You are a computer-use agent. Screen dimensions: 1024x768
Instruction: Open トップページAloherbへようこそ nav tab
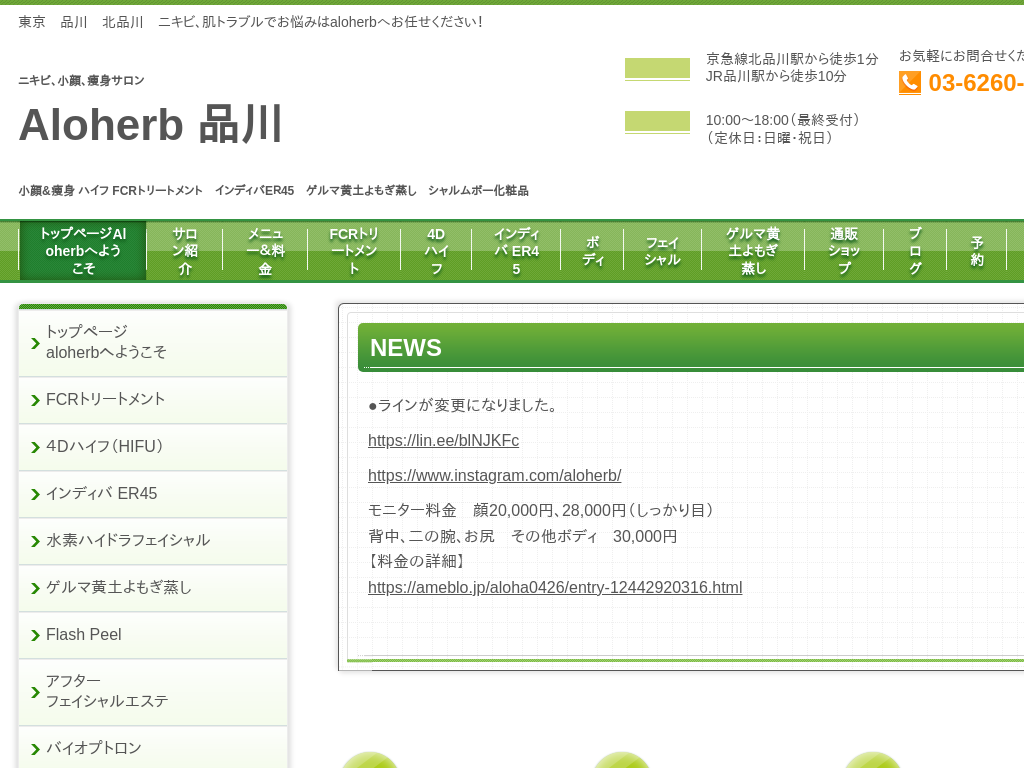click(83, 251)
